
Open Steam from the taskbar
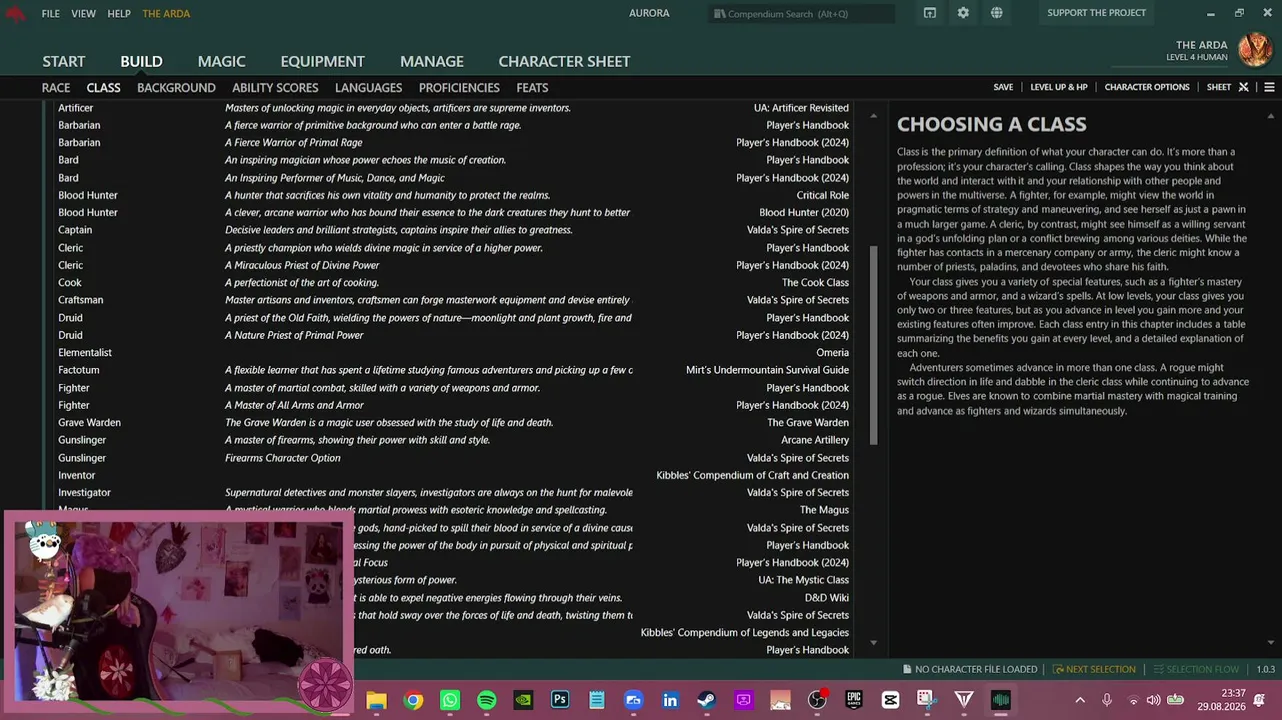(707, 700)
